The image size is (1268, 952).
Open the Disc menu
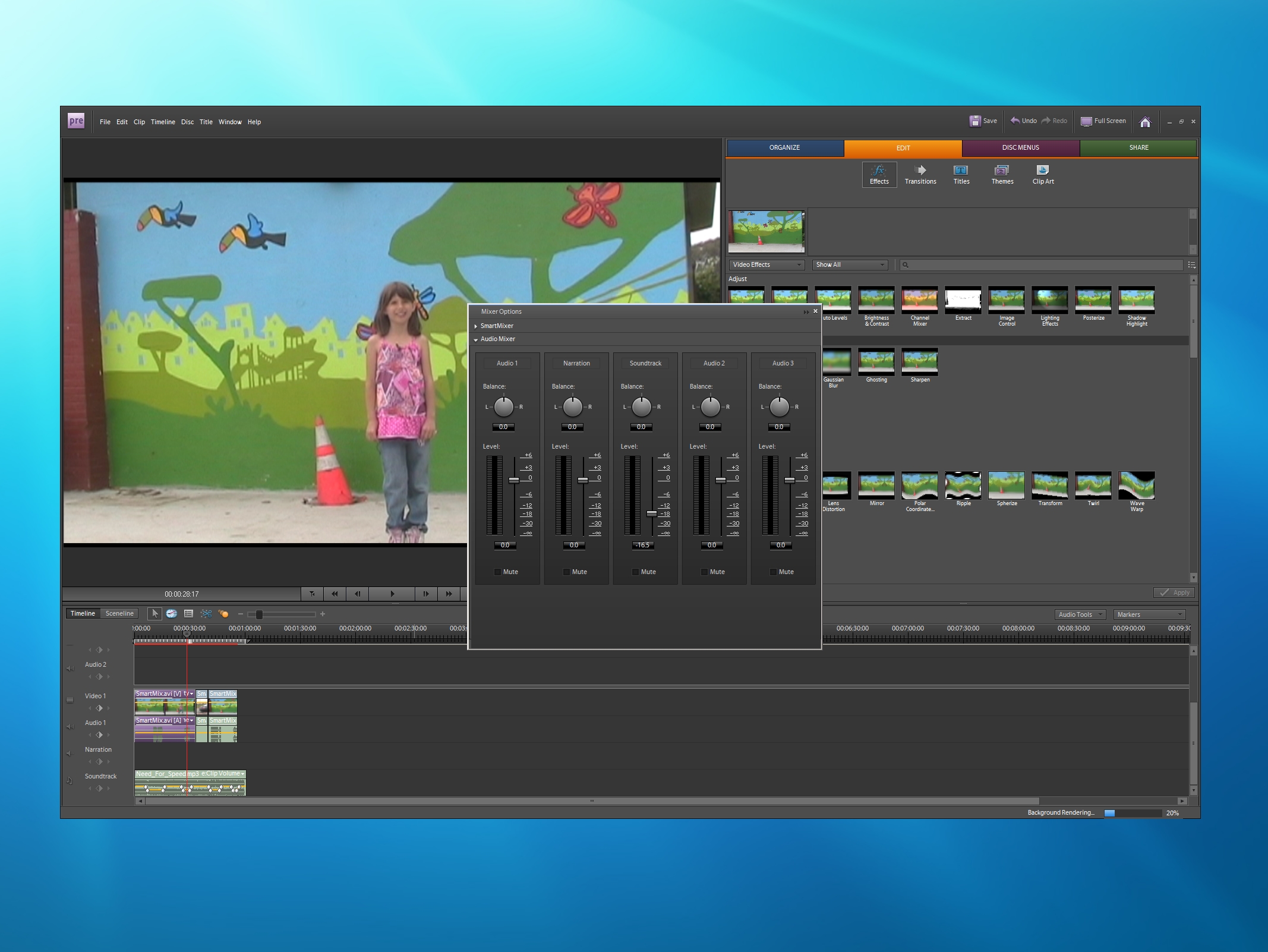pyautogui.click(x=187, y=122)
